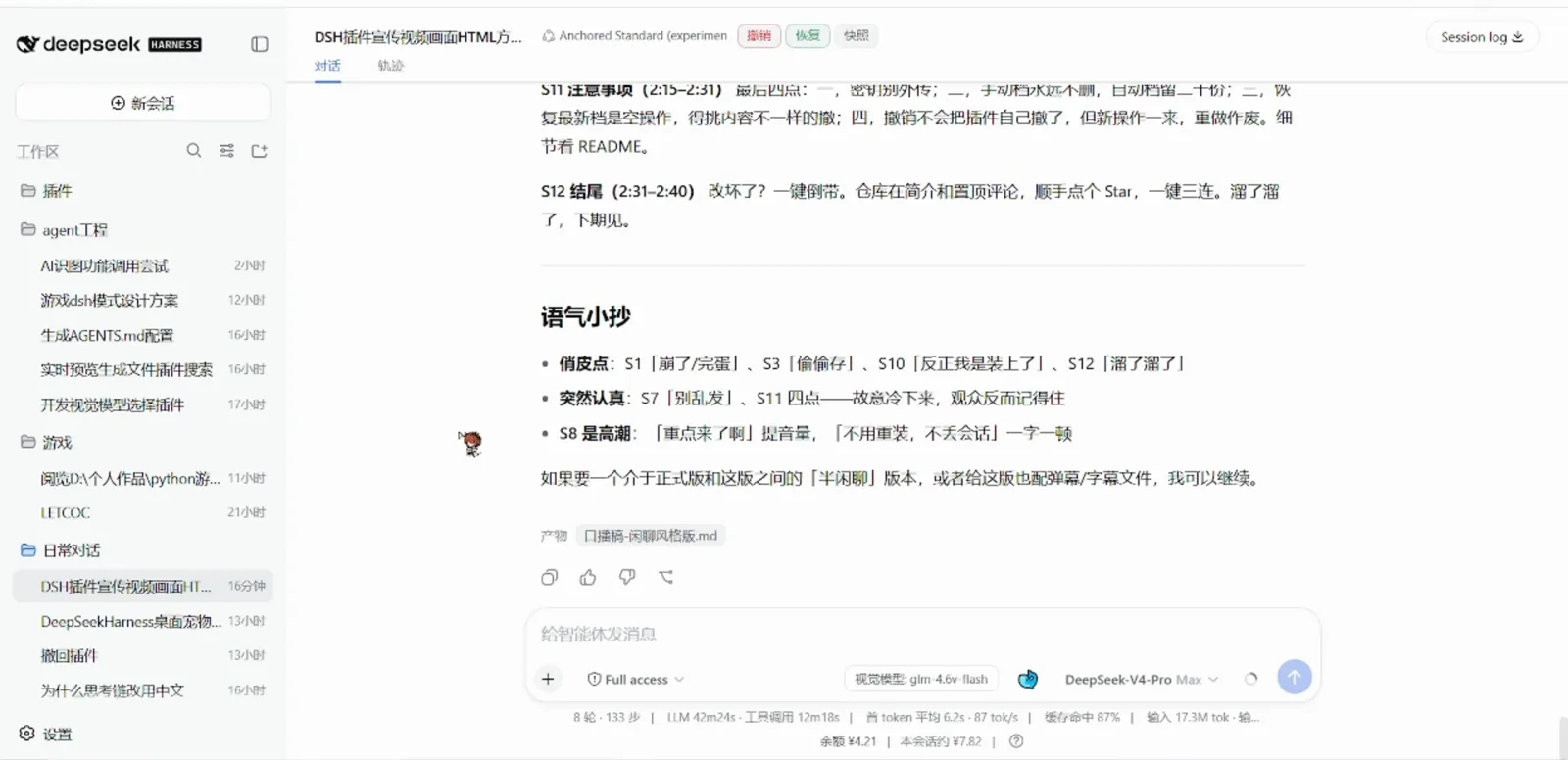Open workspace search magnifier icon
This screenshot has width=1568, height=760.
coord(194,150)
